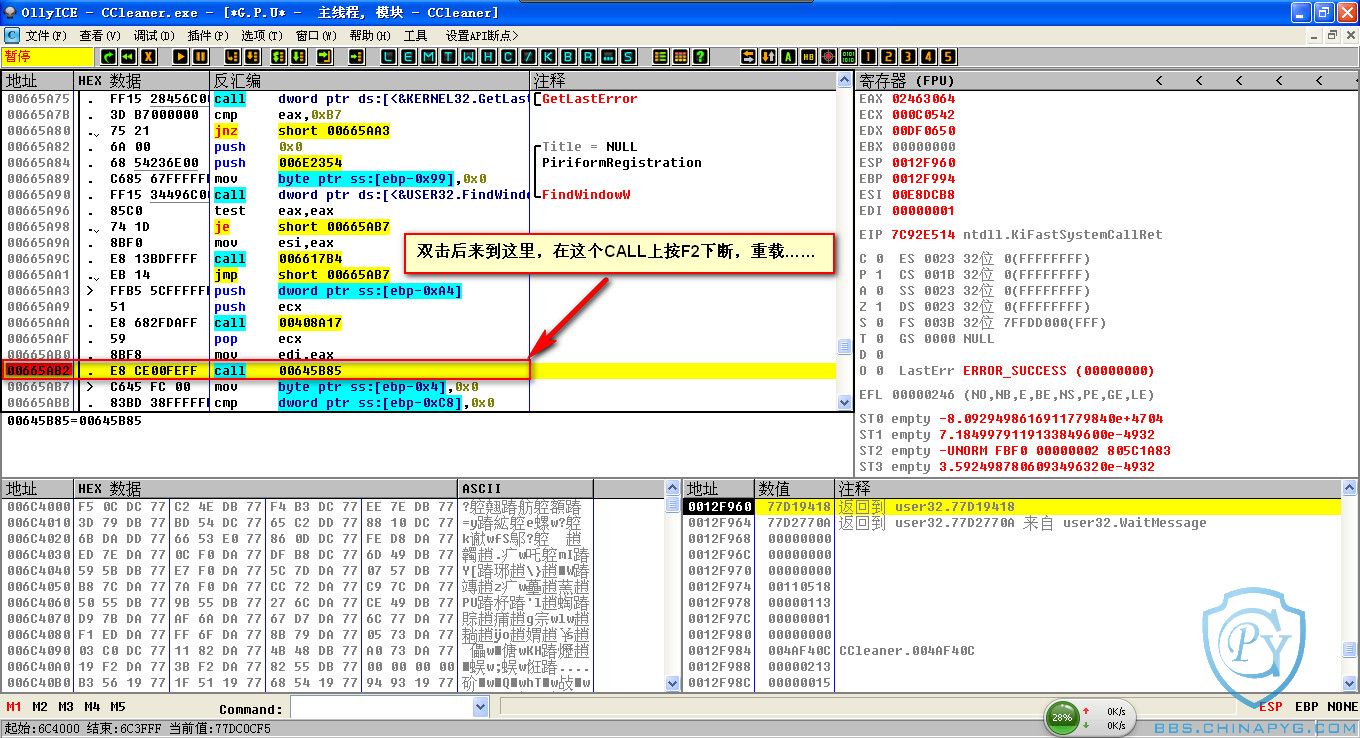The height and width of the screenshot is (738, 1360).
Task: Click the Execute till return icon
Action: coord(324,57)
